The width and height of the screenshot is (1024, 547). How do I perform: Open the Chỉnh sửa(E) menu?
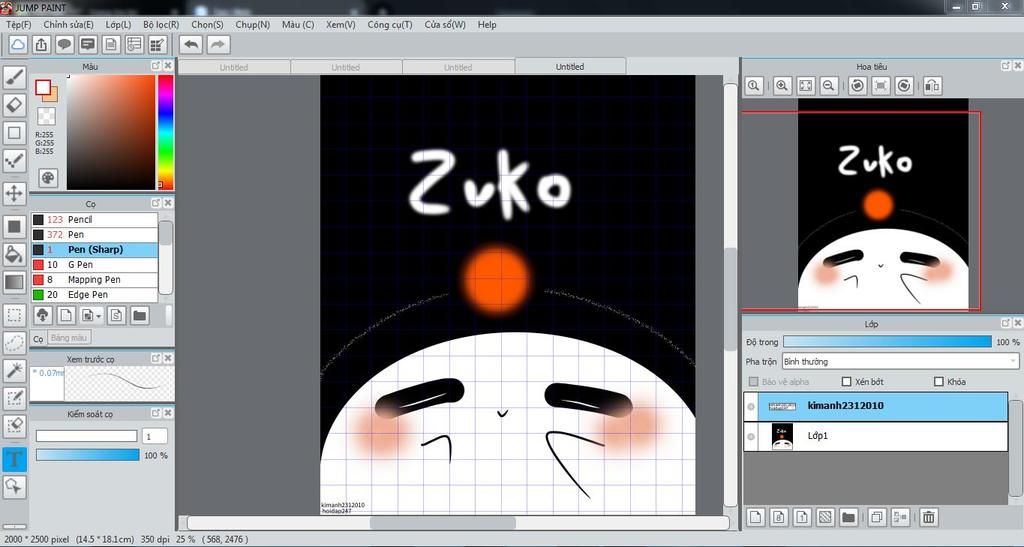[69, 25]
